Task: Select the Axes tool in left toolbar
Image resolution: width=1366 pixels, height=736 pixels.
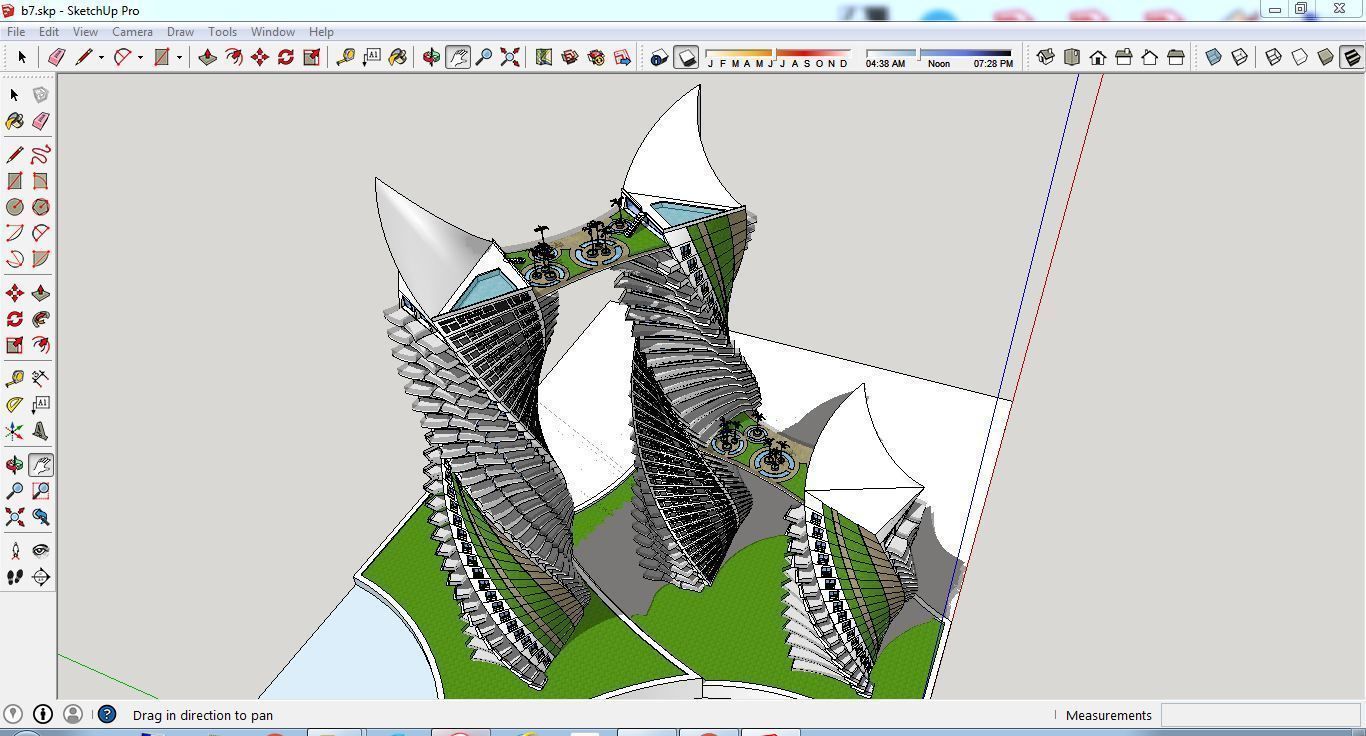Action: (15, 431)
